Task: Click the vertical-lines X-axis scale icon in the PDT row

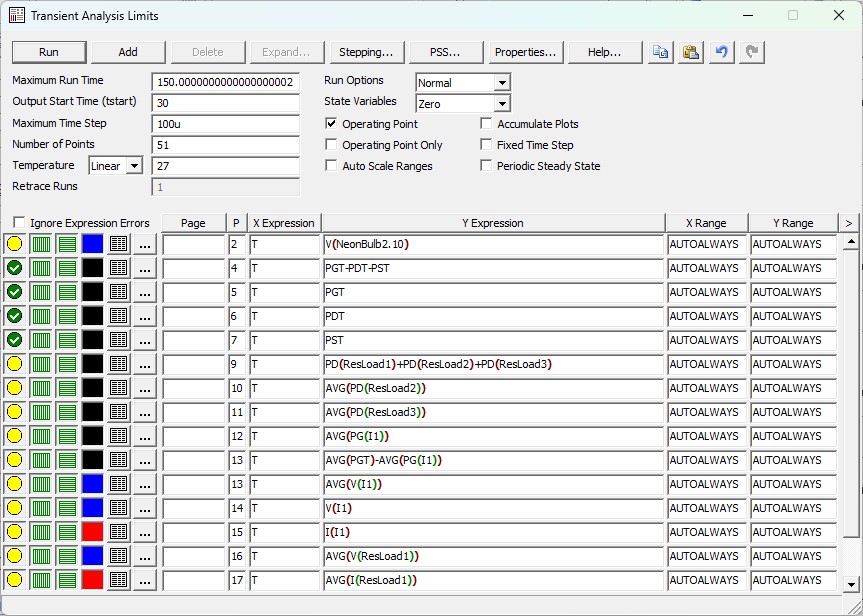Action: (x=40, y=316)
